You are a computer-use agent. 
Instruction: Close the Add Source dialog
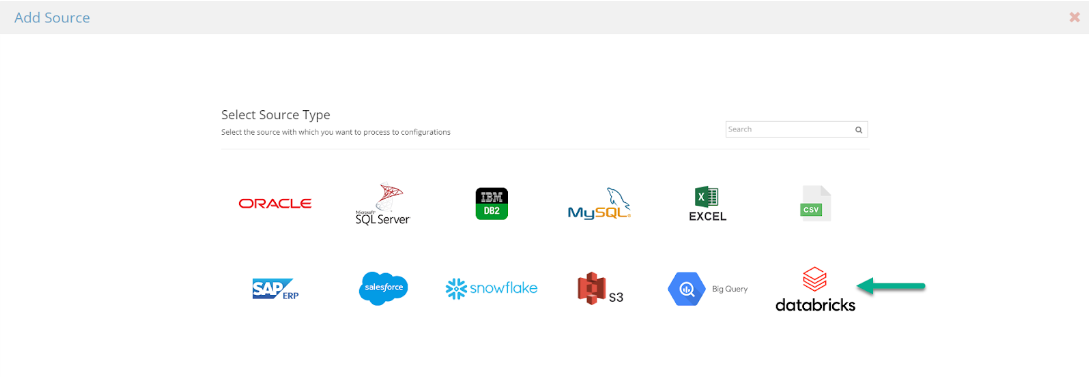(1074, 17)
